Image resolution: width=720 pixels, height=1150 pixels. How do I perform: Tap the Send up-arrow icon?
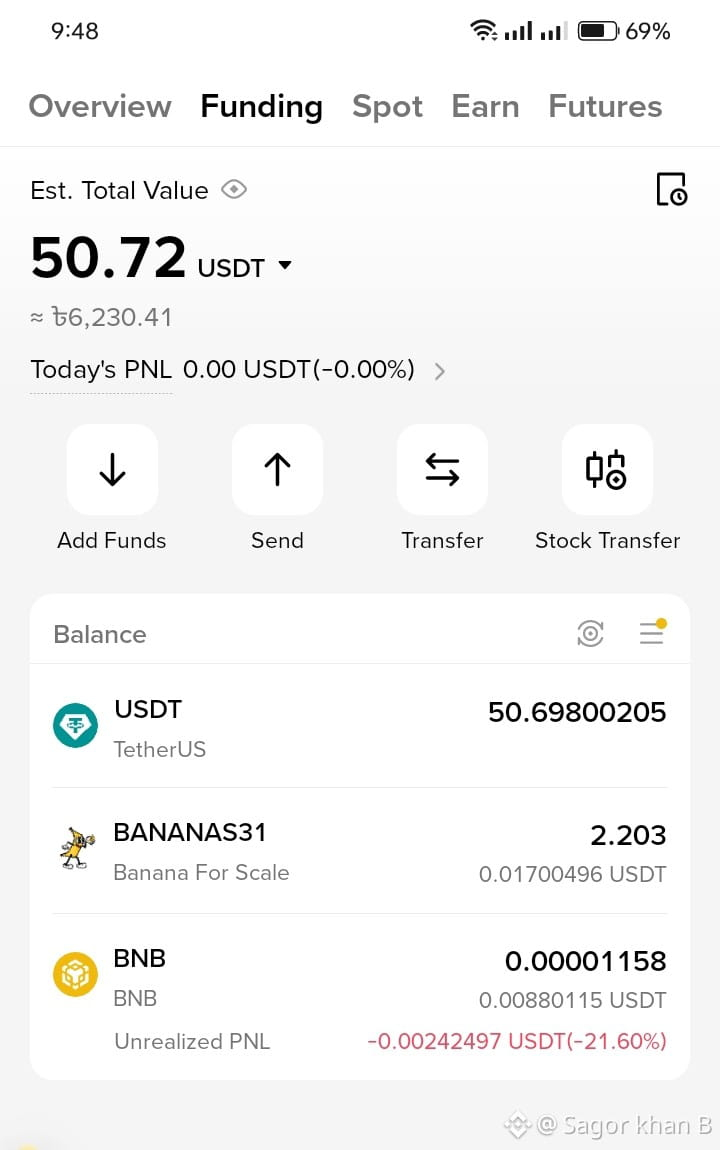coord(277,469)
